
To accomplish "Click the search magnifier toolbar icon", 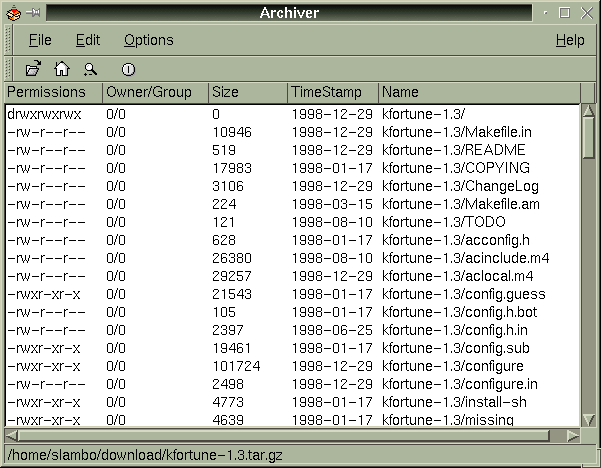I will click(x=90, y=69).
